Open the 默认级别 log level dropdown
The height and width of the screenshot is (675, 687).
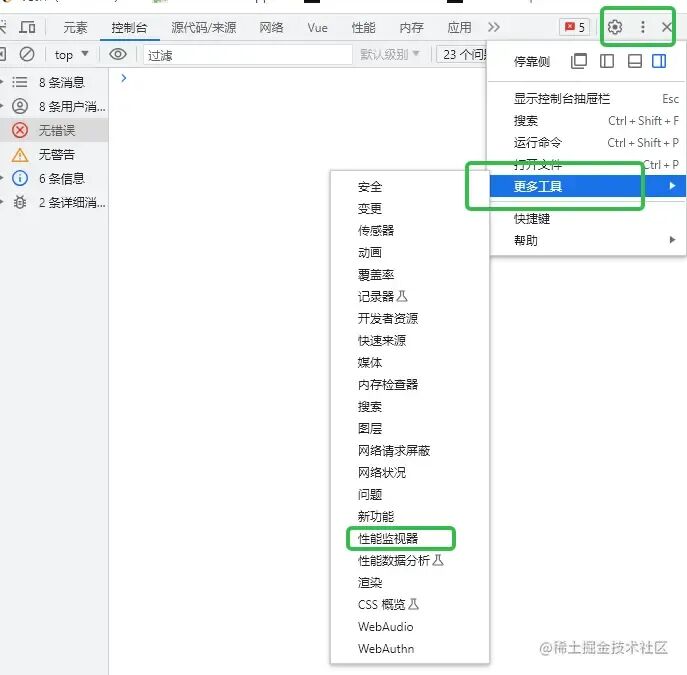click(390, 54)
